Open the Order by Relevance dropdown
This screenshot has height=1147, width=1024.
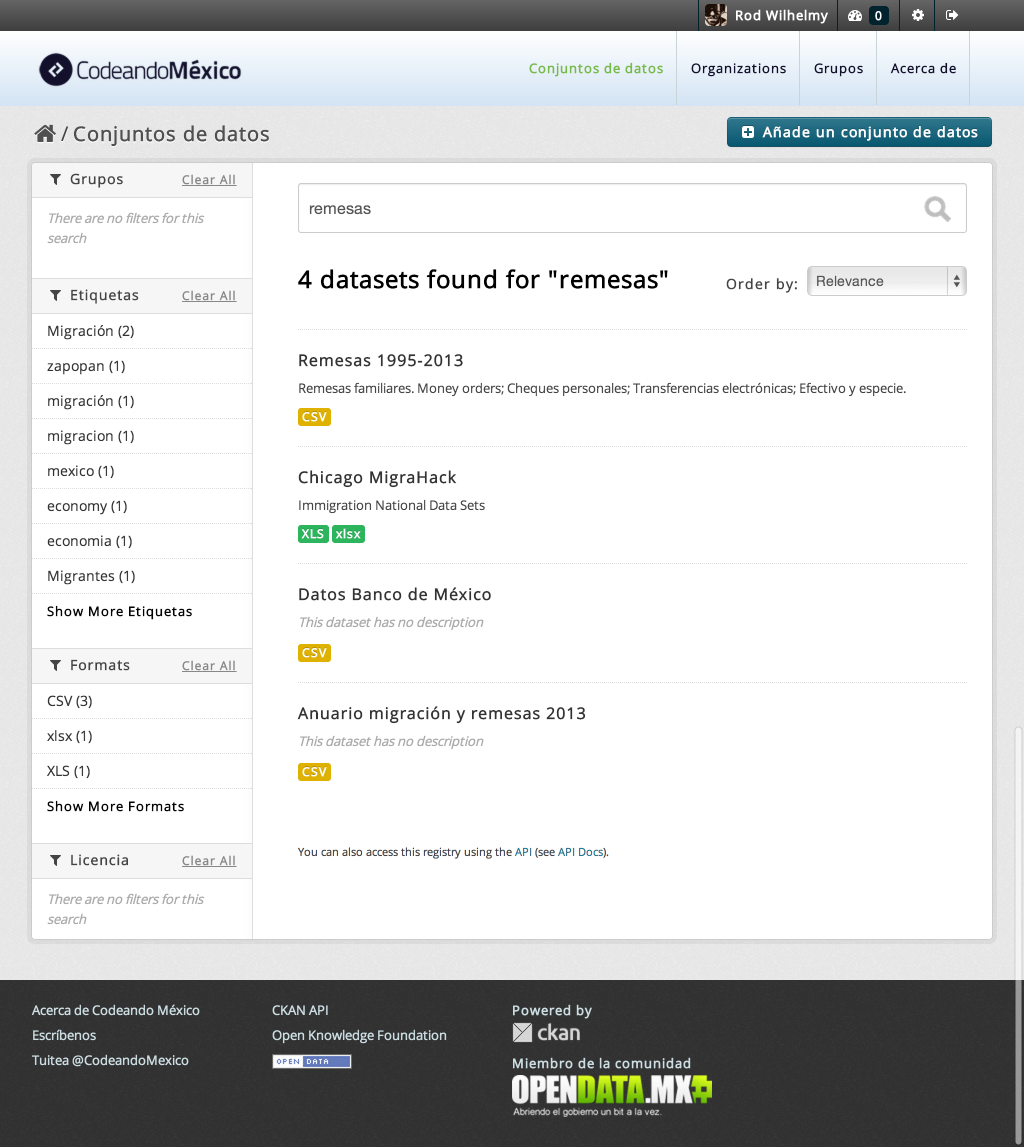(886, 281)
